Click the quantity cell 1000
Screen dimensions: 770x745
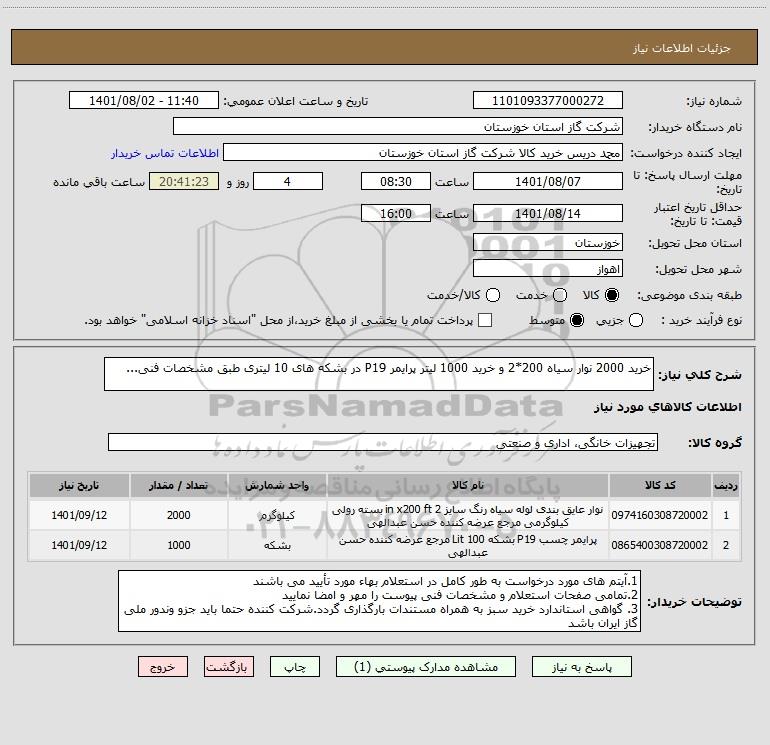pos(178,545)
